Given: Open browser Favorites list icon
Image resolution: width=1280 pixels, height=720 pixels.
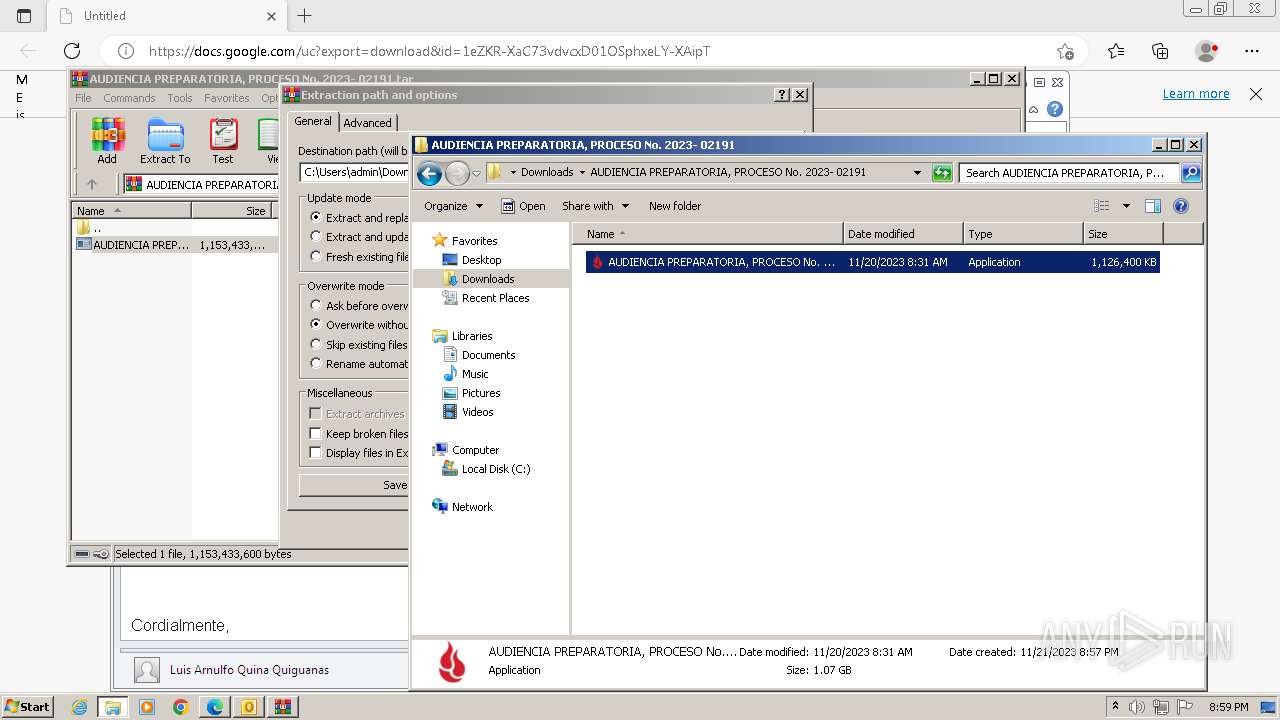Looking at the screenshot, I should pyautogui.click(x=1116, y=51).
